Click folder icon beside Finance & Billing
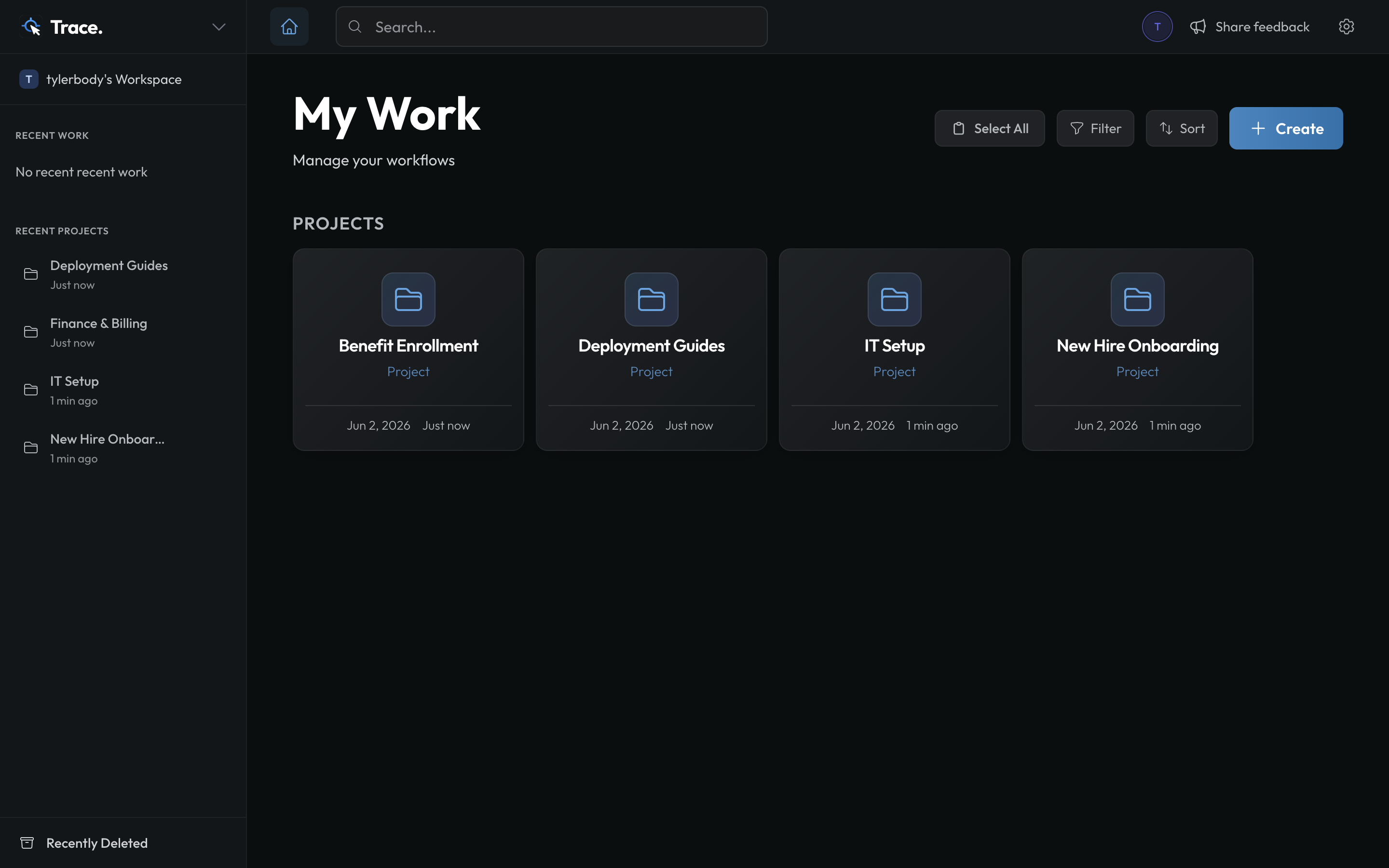Image resolution: width=1389 pixels, height=868 pixels. point(31,332)
